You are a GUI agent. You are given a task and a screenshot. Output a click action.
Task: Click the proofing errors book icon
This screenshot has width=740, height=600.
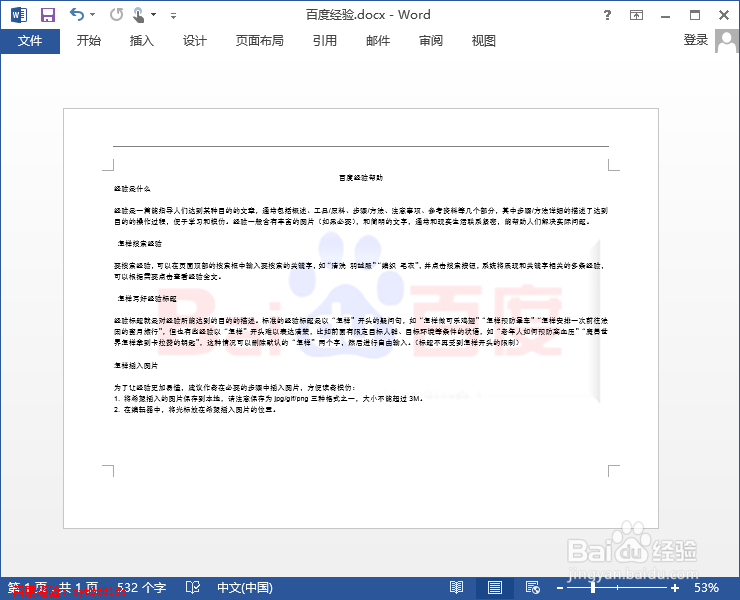click(193, 588)
